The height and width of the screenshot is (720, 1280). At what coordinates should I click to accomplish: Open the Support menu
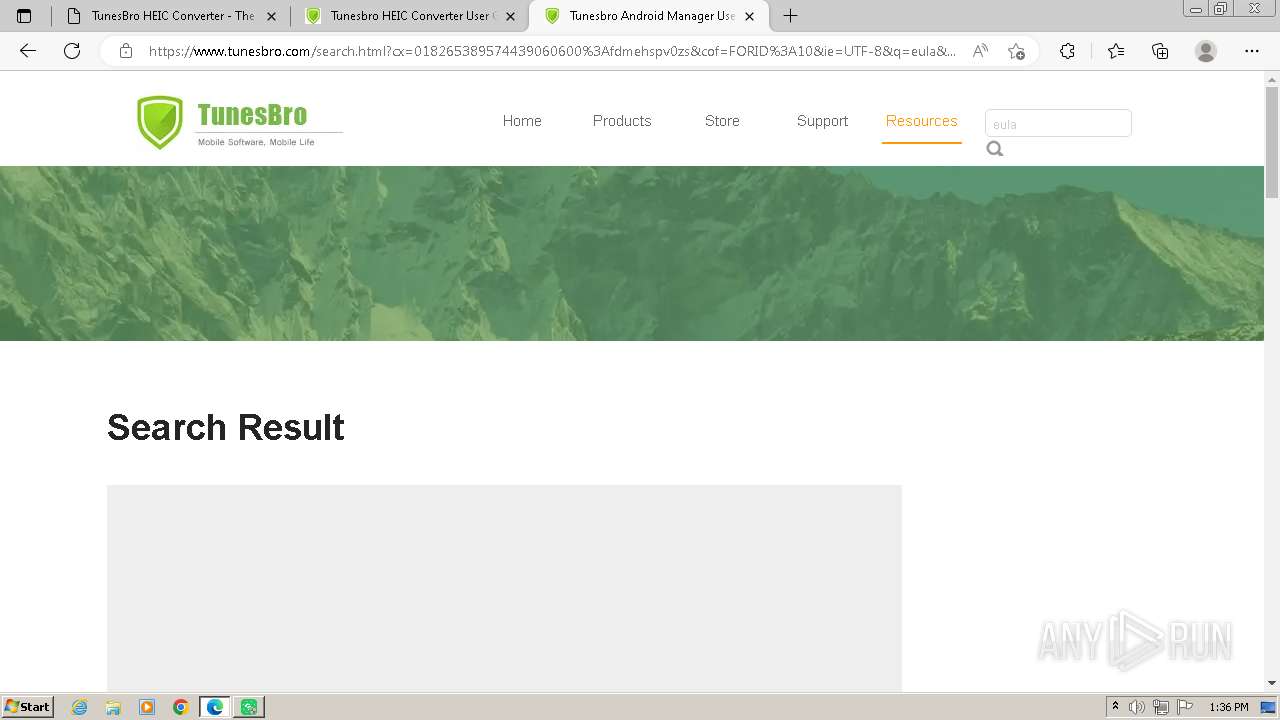(x=822, y=121)
